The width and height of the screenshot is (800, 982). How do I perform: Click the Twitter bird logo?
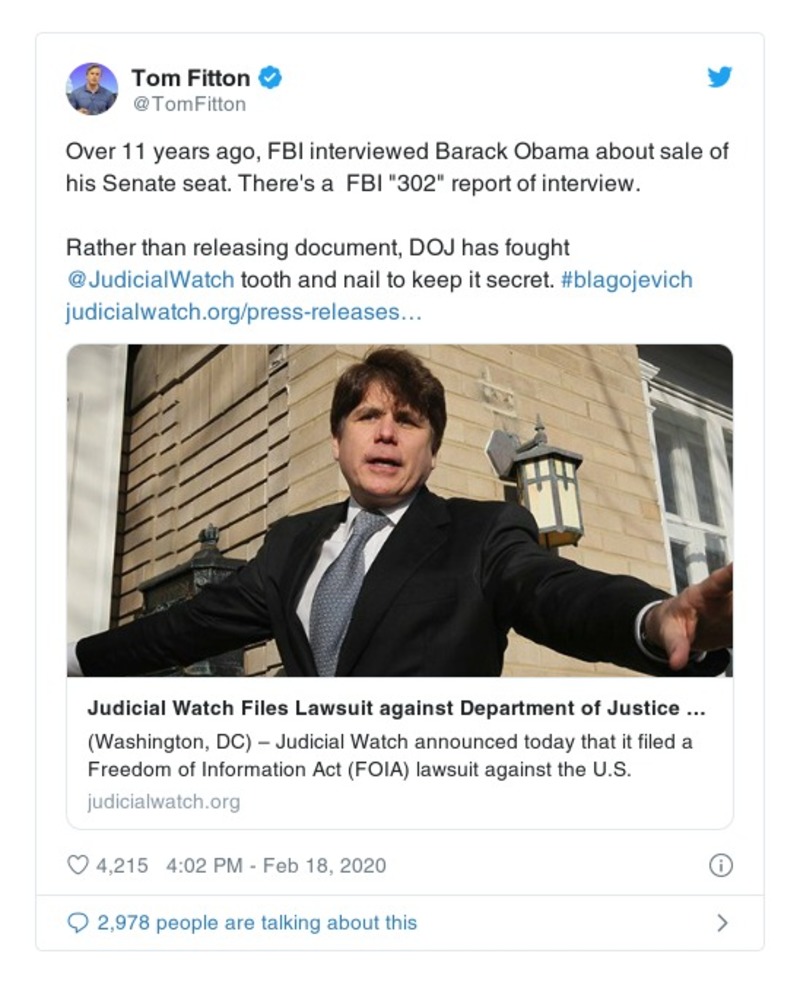pos(719,76)
